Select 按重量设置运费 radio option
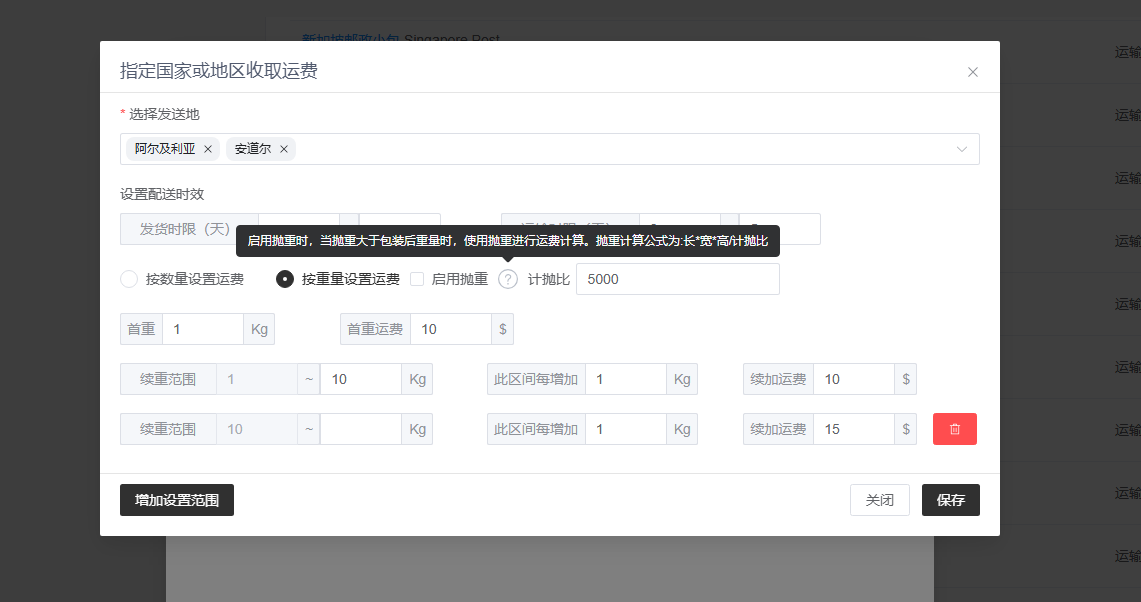This screenshot has width=1141, height=602. tap(285, 279)
